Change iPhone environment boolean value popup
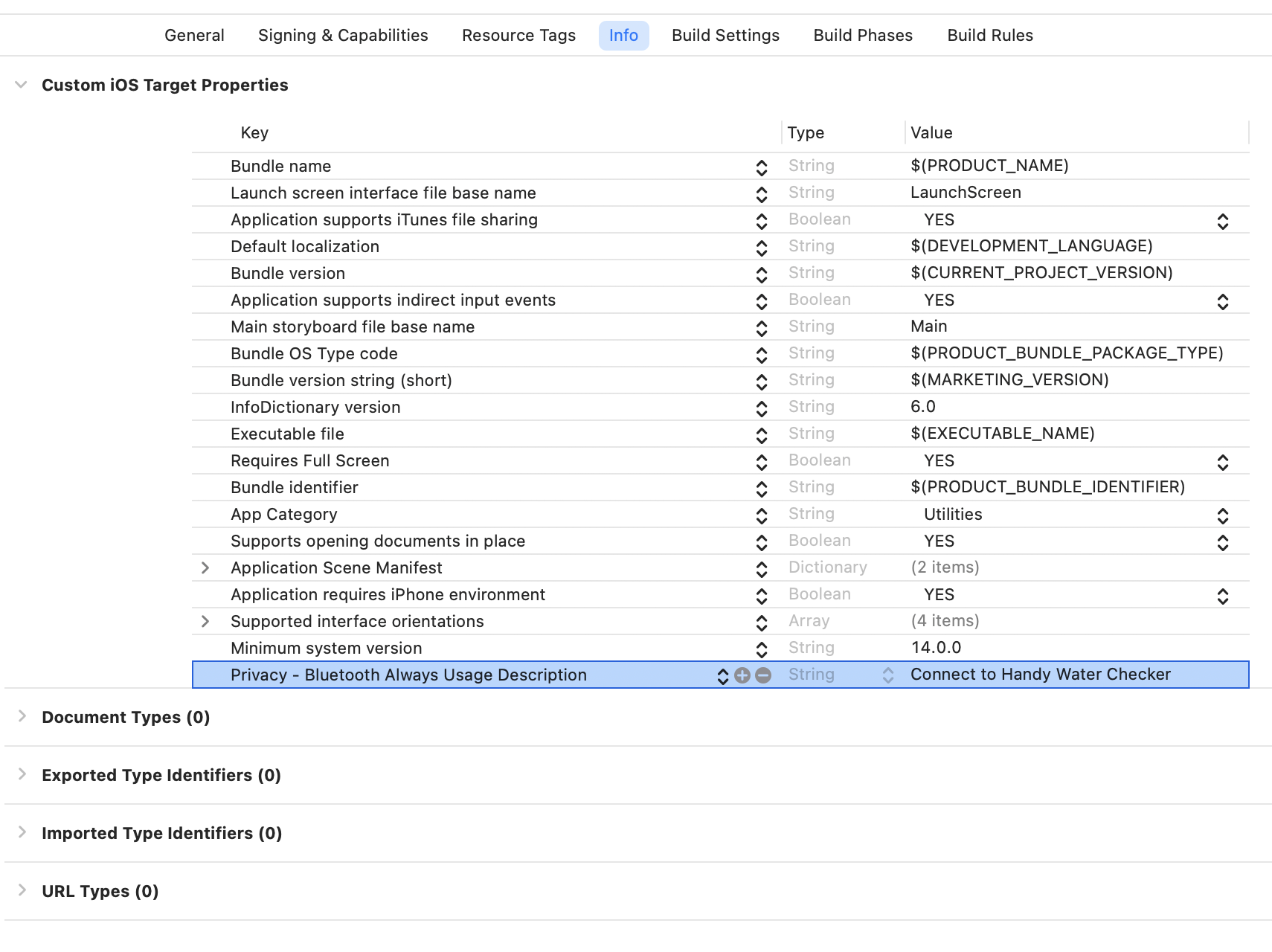The width and height of the screenshot is (1272, 952). click(1222, 596)
